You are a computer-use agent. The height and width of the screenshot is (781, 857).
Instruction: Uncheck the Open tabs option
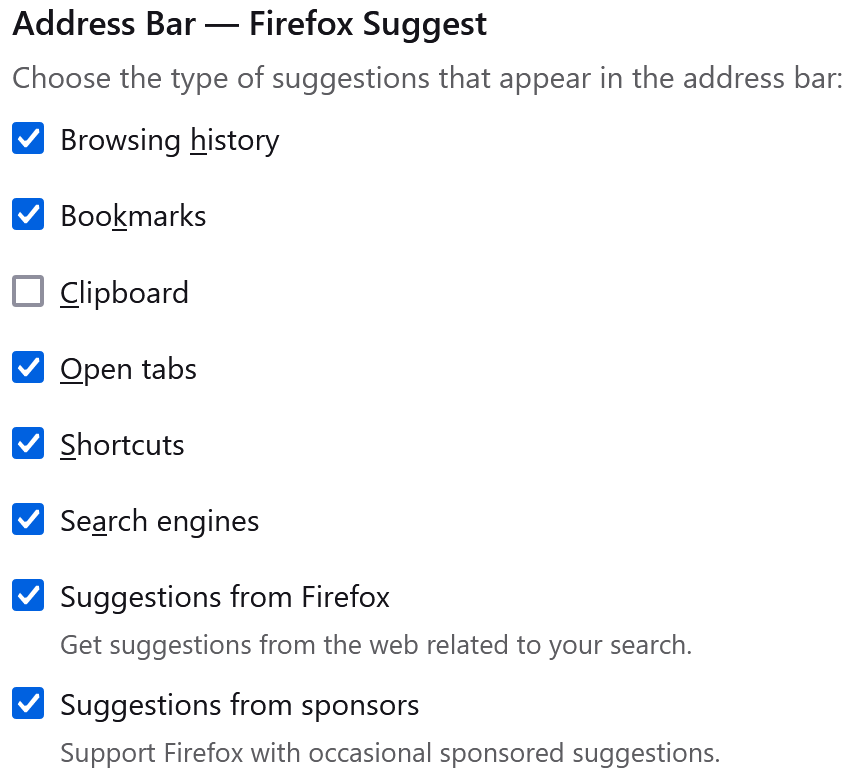pos(28,368)
